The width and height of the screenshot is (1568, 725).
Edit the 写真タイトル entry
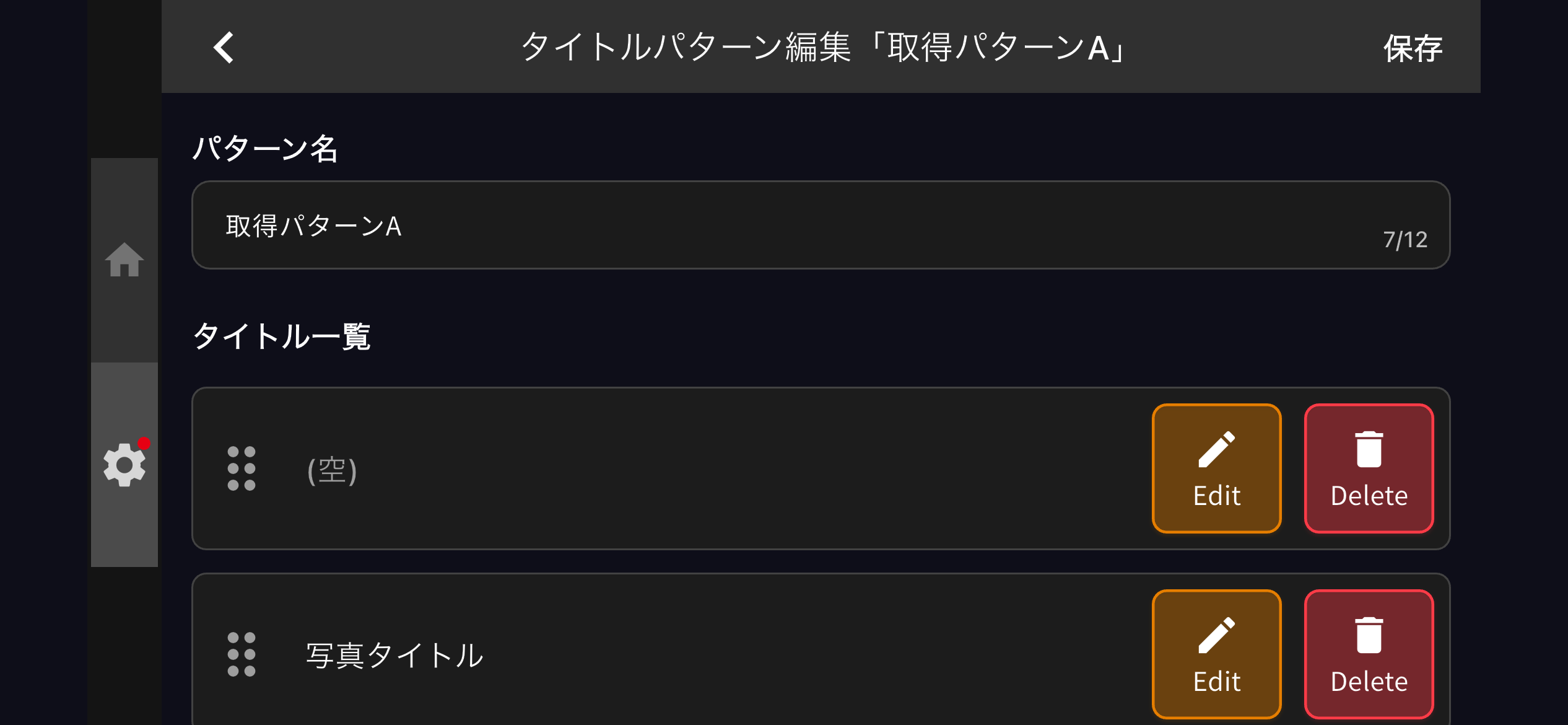tap(1216, 654)
